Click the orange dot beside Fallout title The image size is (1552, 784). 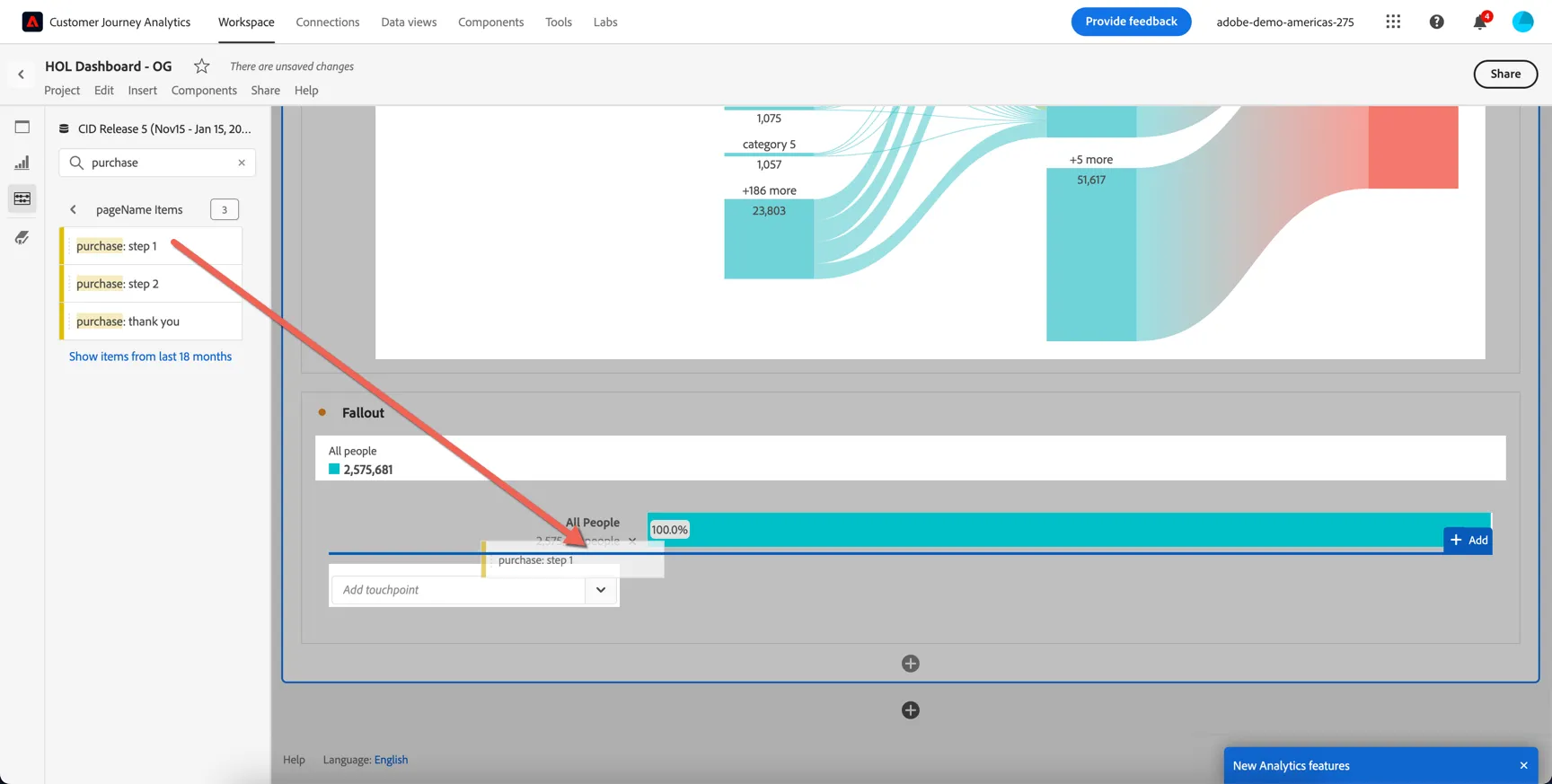tap(322, 412)
